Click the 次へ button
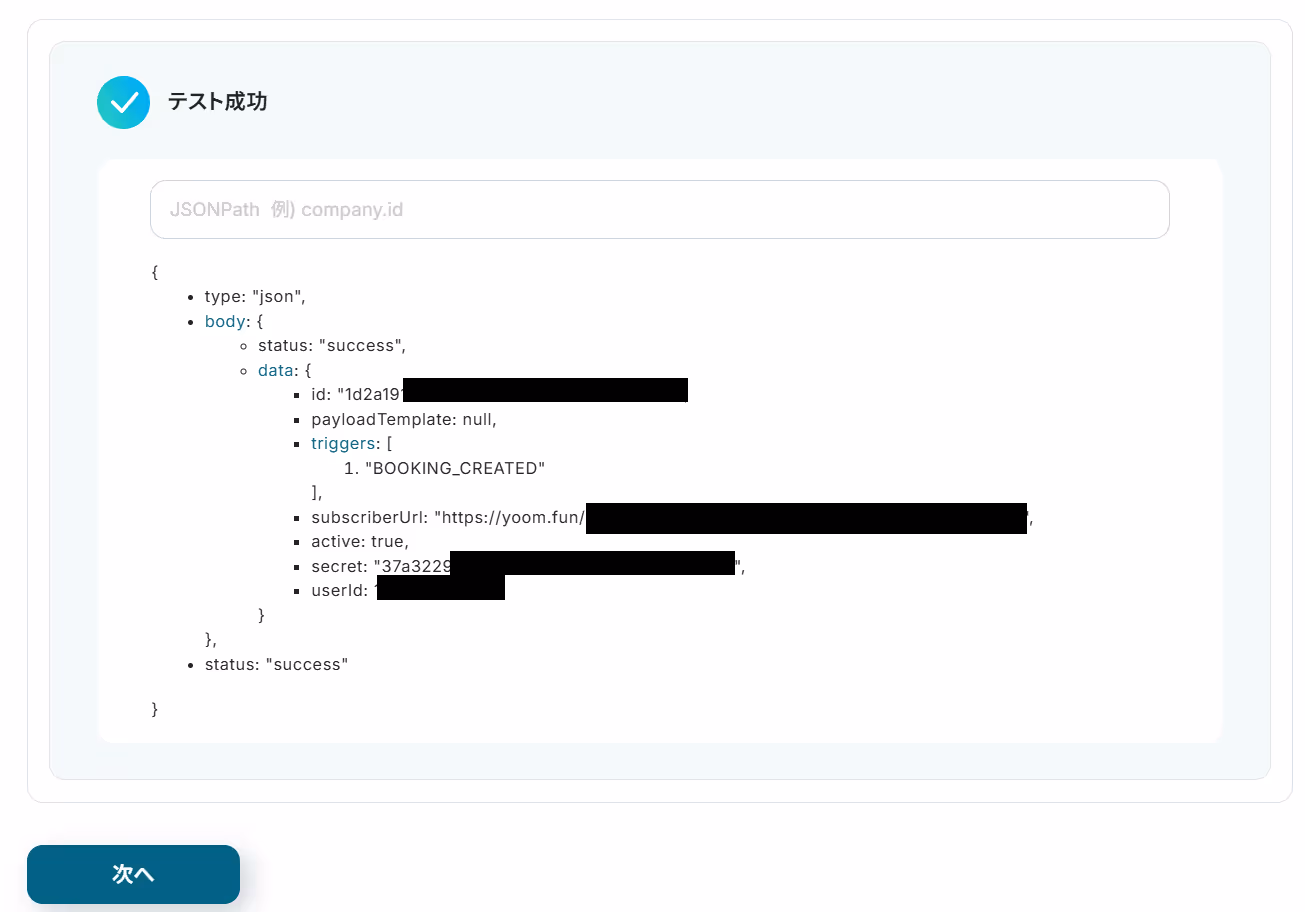1305x912 pixels. pos(133,874)
